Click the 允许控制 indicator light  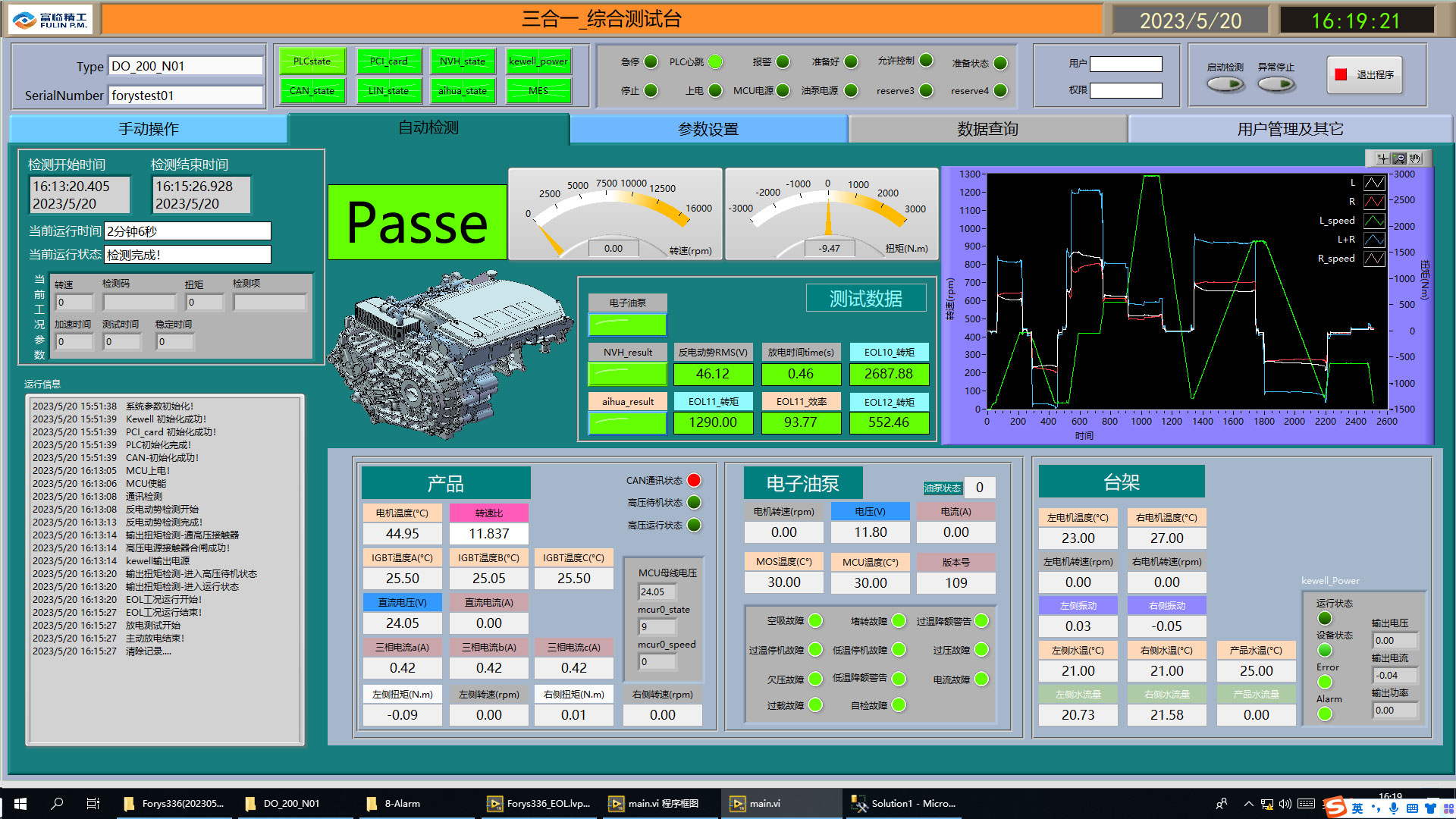(x=926, y=61)
